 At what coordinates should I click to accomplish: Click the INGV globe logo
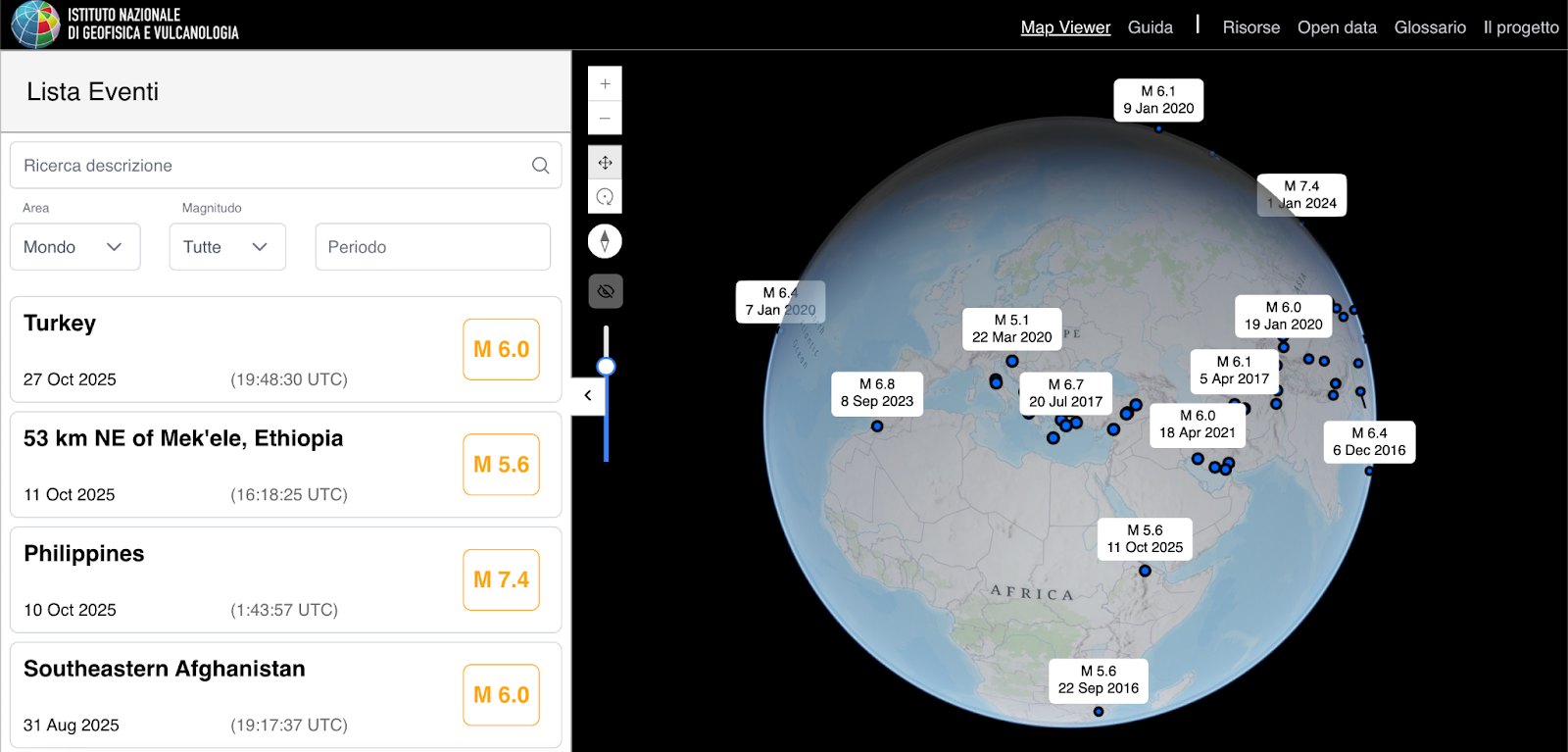pyautogui.click(x=35, y=25)
